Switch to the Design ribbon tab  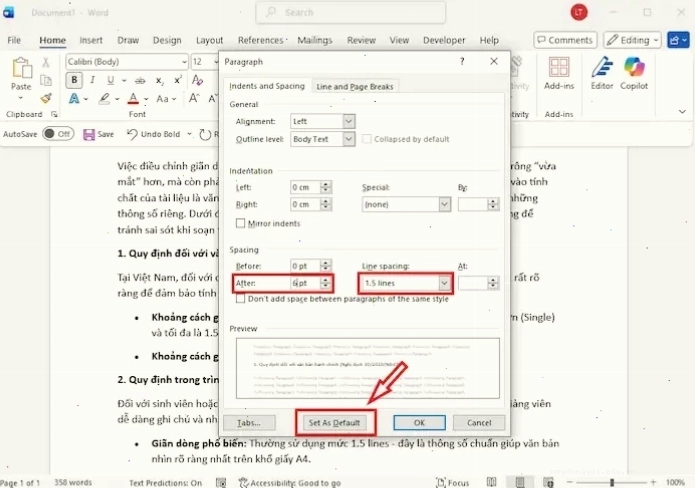click(x=167, y=40)
